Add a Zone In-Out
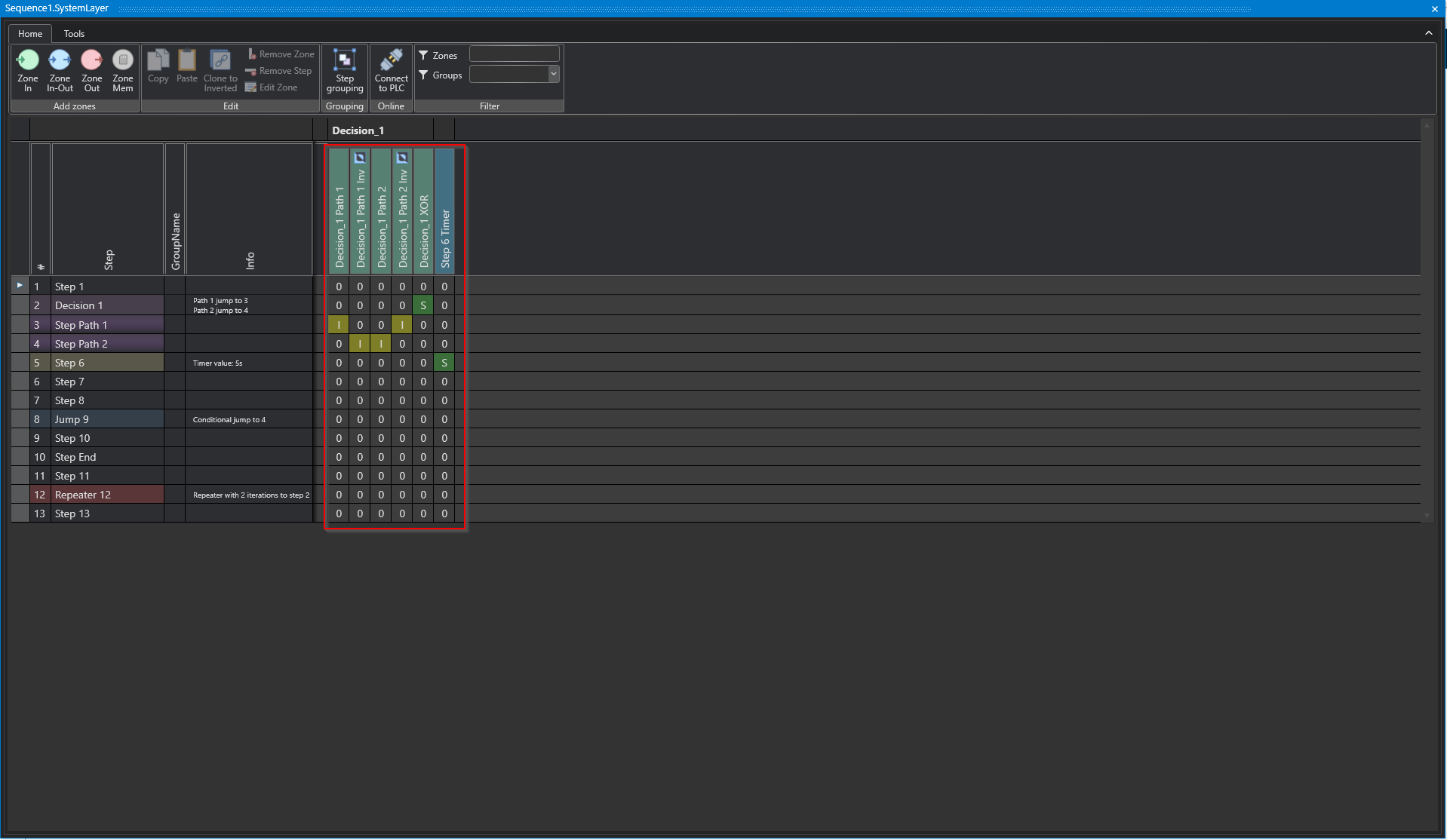This screenshot has width=1447, height=840. point(60,71)
